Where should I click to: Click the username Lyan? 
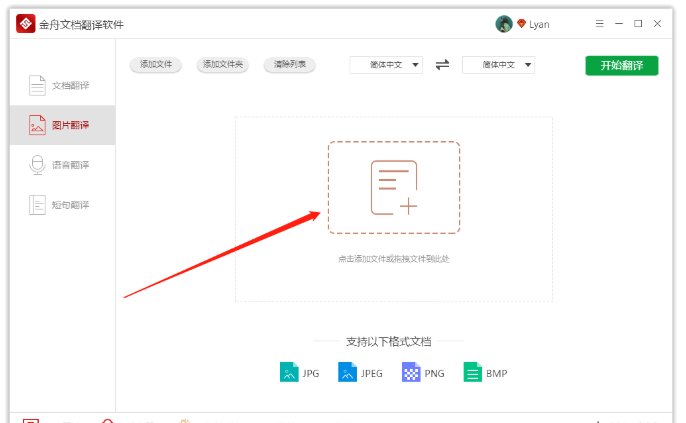click(x=539, y=24)
